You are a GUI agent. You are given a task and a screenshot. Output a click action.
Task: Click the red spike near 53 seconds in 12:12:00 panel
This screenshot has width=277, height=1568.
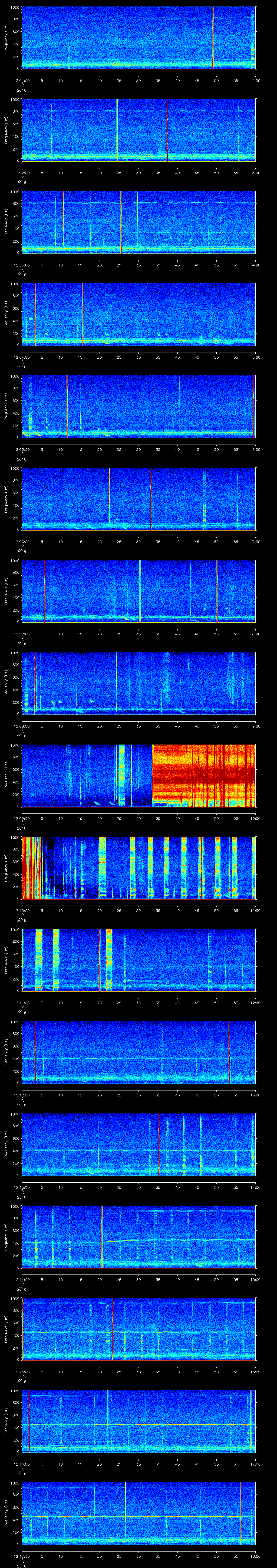(229, 1052)
